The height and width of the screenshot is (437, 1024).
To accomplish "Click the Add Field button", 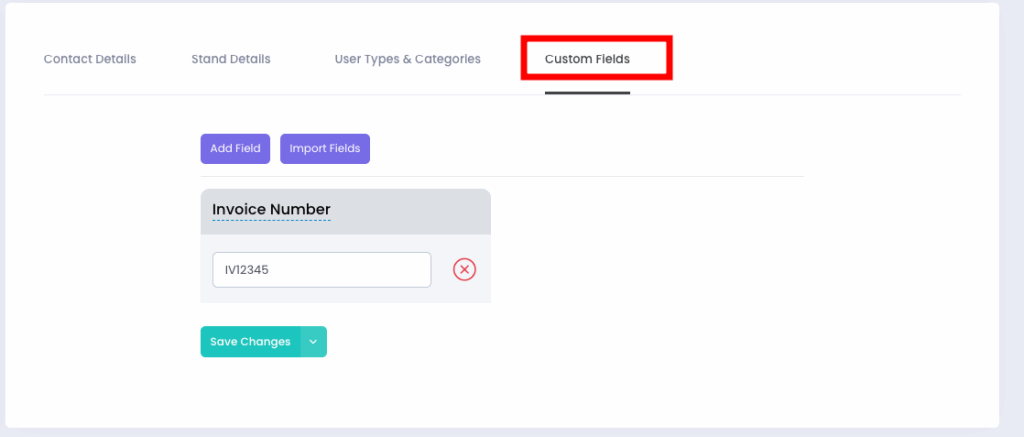I will pyautogui.click(x=235, y=149).
